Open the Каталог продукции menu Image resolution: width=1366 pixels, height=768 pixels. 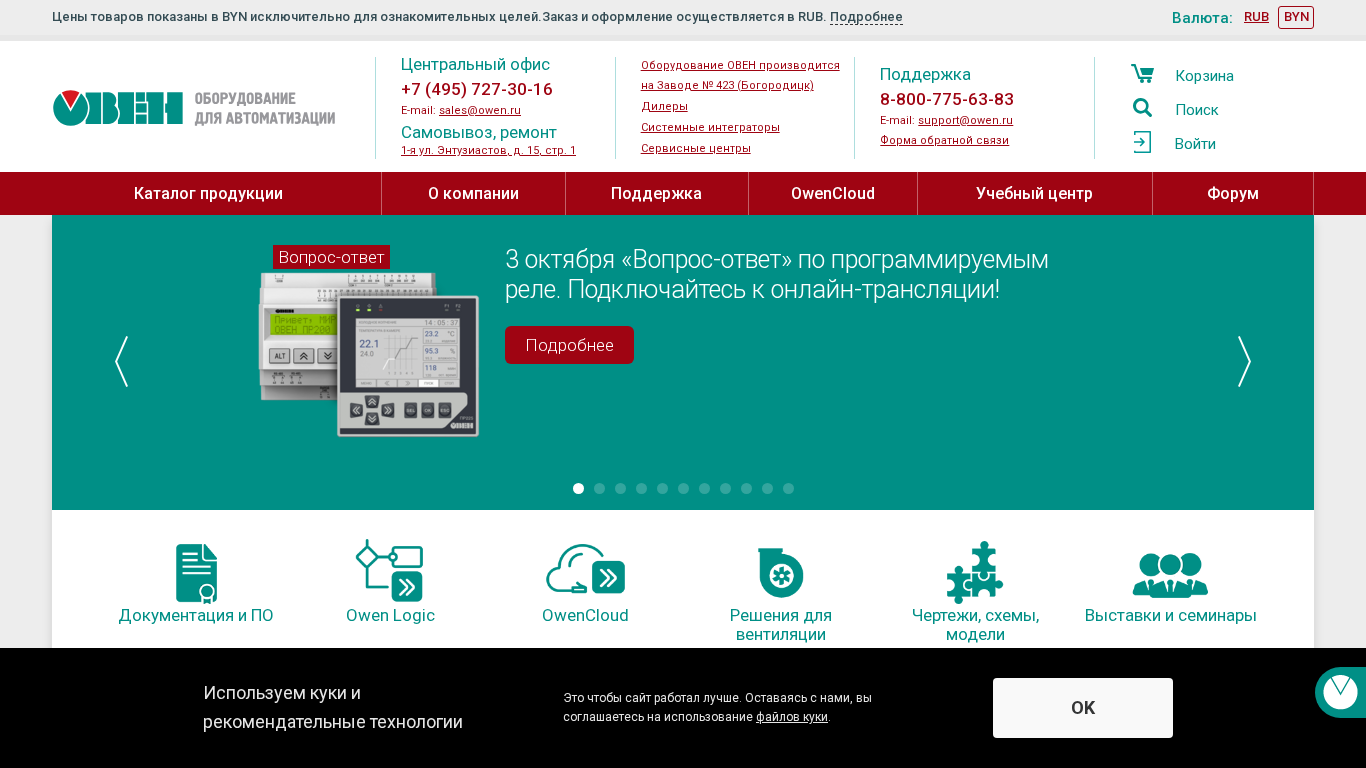pyautogui.click(x=208, y=193)
